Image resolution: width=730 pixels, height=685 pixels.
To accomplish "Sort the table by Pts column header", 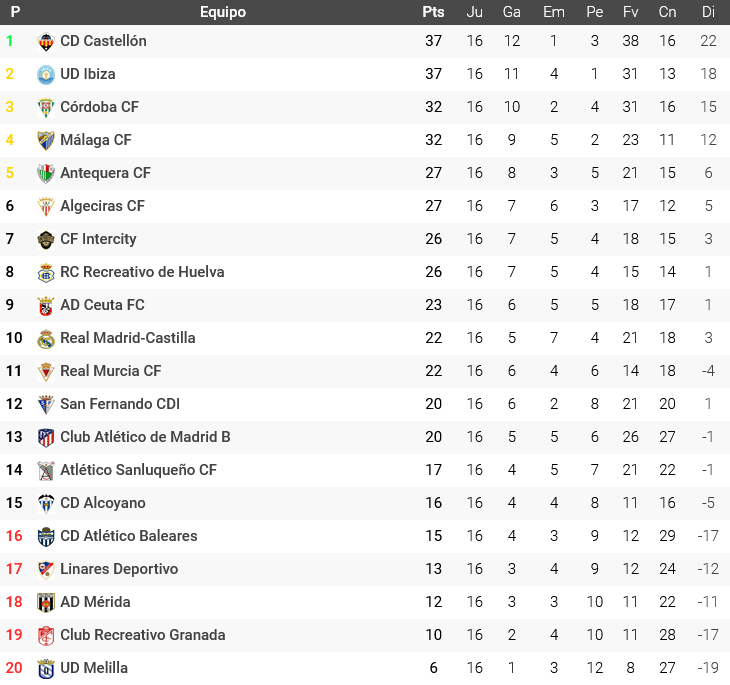I will click(x=433, y=12).
